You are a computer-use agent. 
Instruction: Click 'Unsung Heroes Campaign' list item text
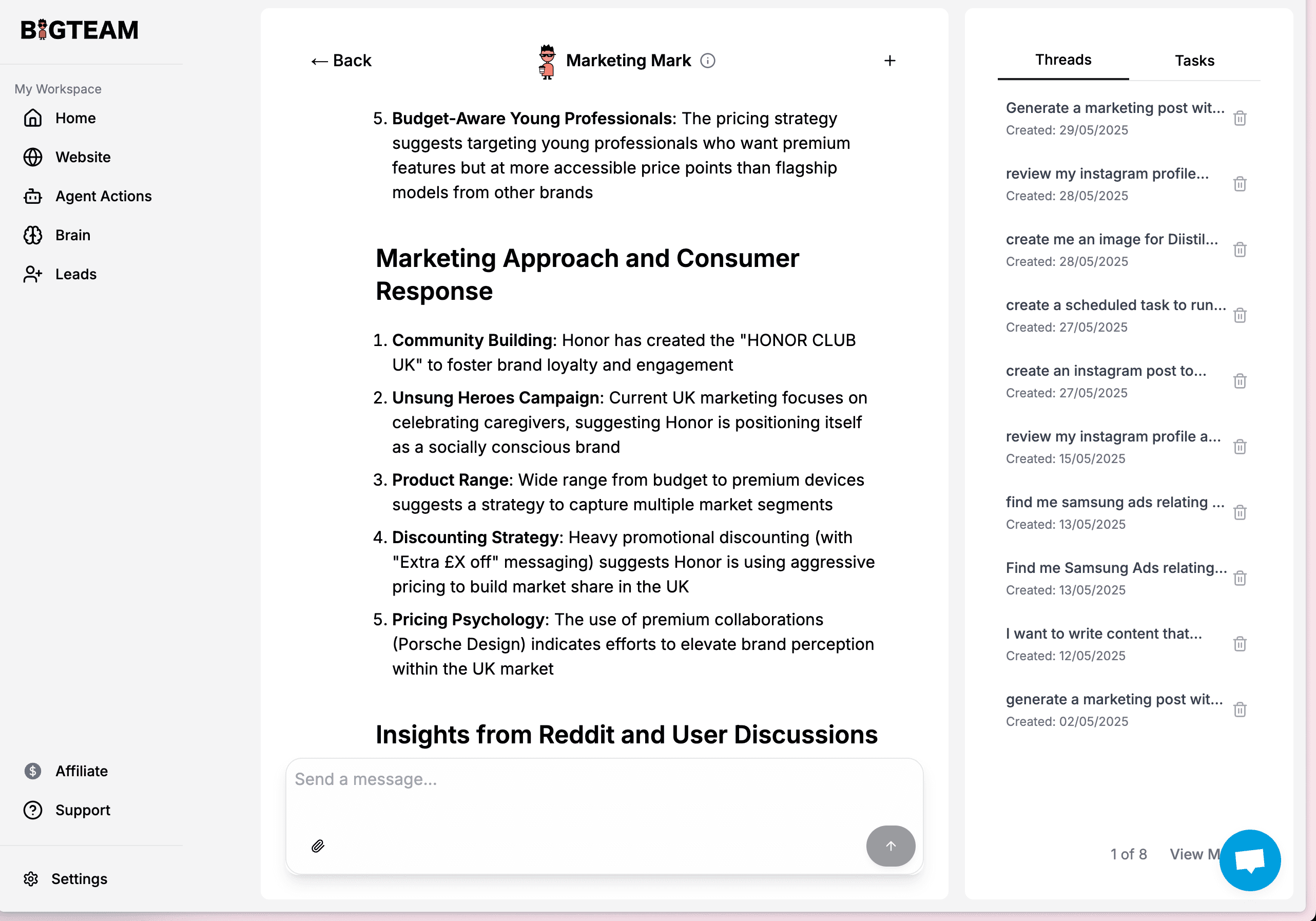coord(495,397)
